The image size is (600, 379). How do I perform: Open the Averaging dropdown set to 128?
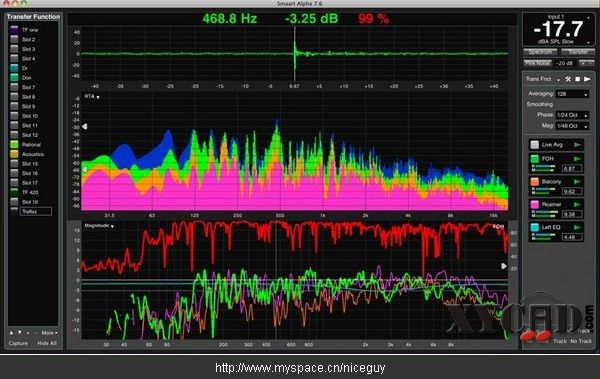point(572,94)
